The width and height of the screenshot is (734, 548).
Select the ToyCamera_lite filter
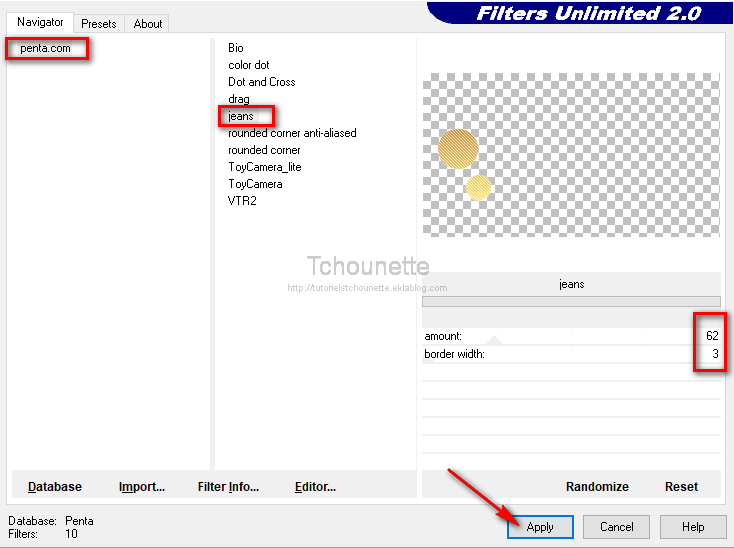click(264, 167)
